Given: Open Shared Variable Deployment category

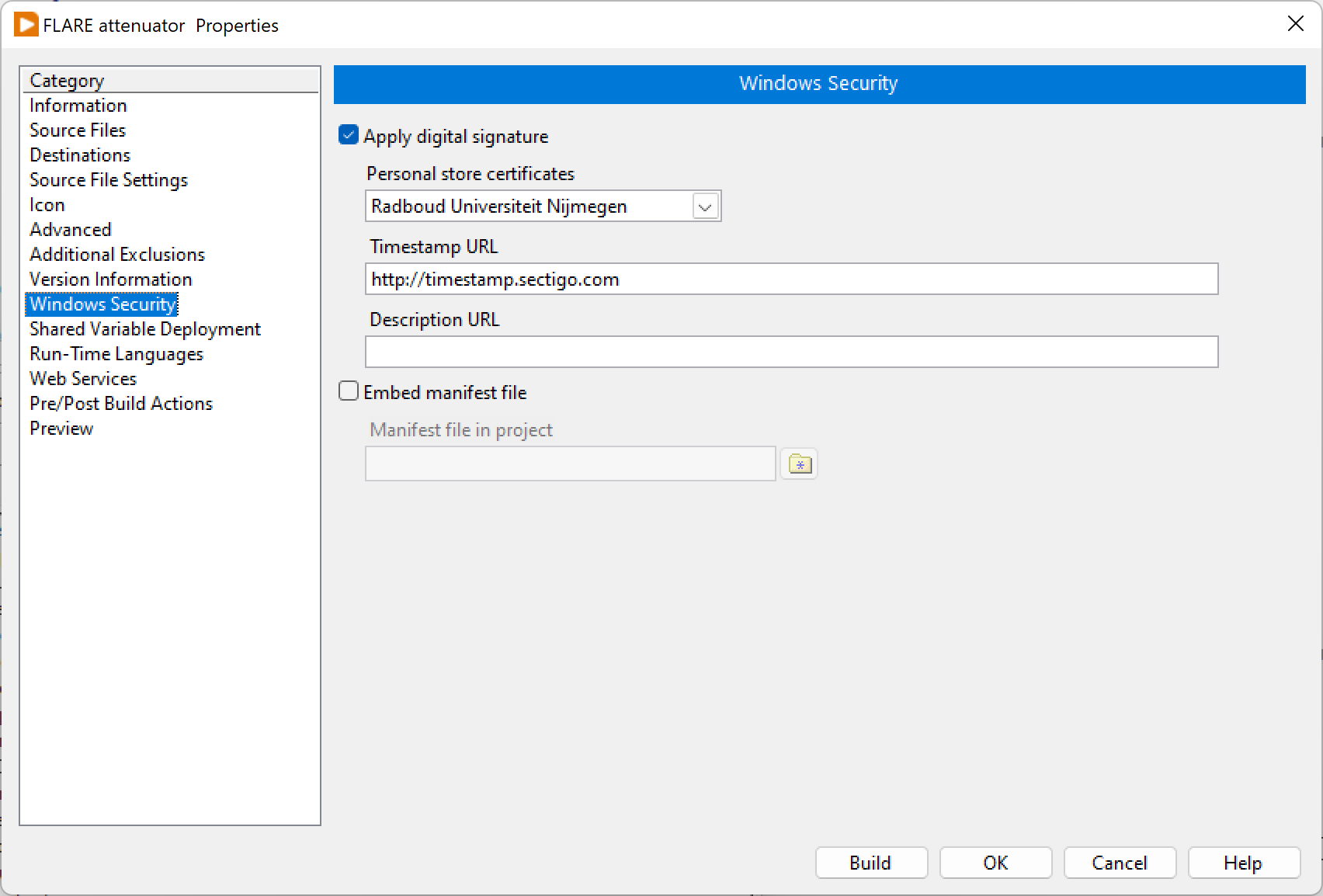Looking at the screenshot, I should pos(144,329).
